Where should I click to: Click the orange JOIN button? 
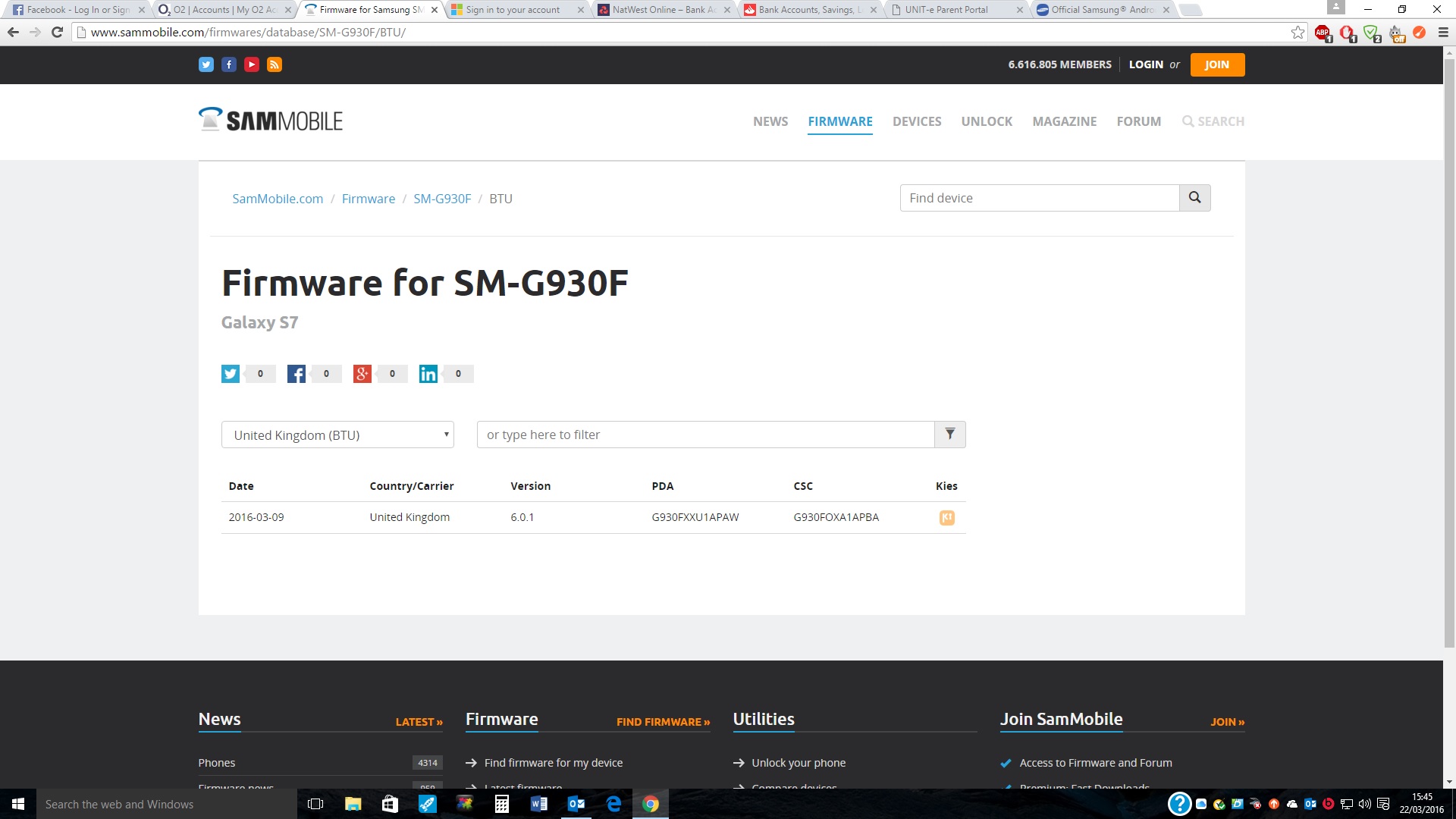pyautogui.click(x=1217, y=64)
